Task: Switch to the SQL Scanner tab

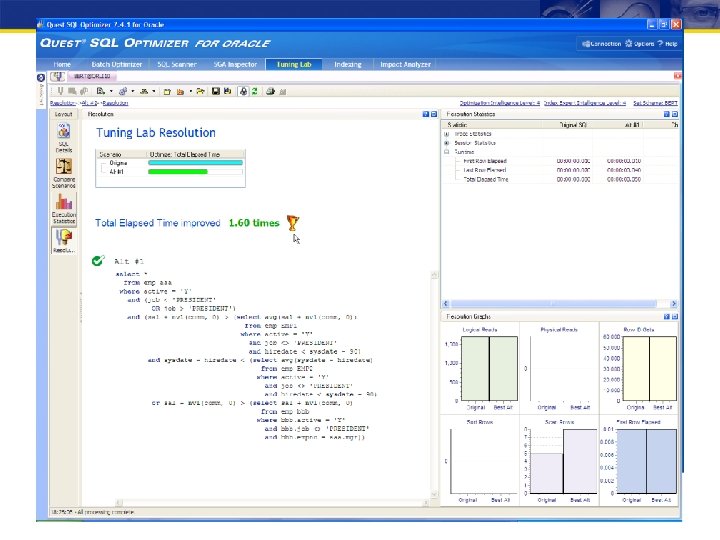Action: point(177,64)
